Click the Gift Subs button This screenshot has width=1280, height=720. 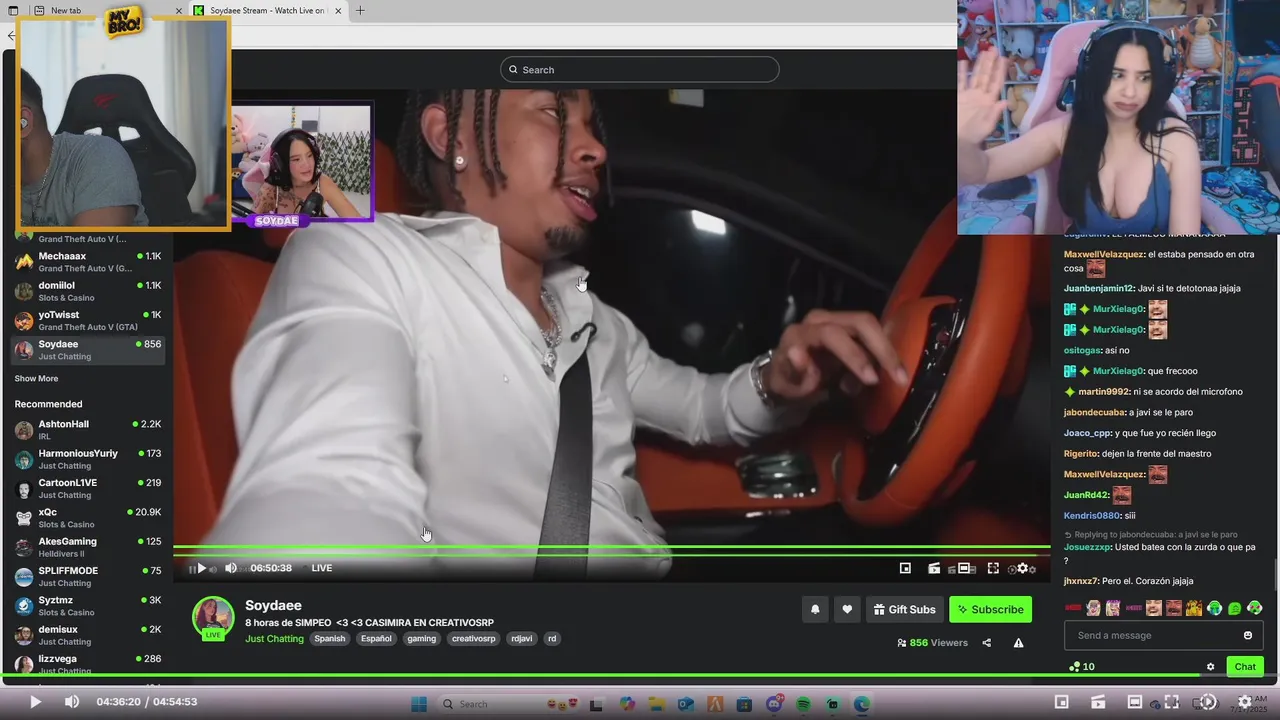pyautogui.click(x=904, y=609)
